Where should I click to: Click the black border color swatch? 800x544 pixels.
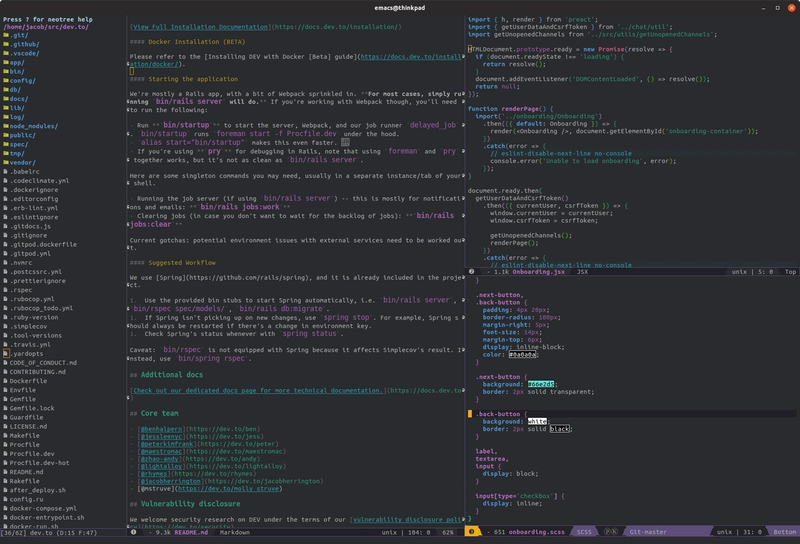click(x=560, y=429)
